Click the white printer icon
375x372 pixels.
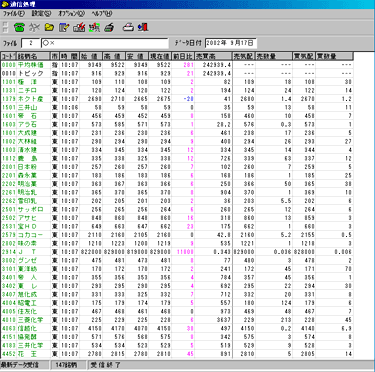pyautogui.click(x=128, y=27)
